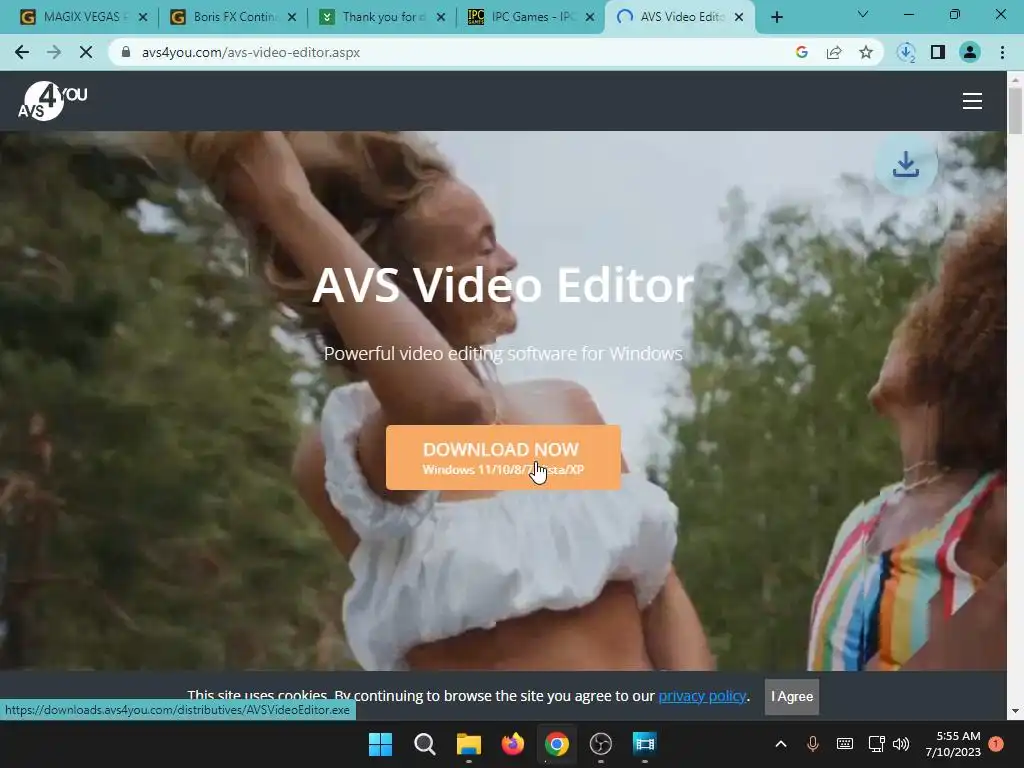Click the scrollbar down arrow
The image size is (1024, 768).
pos(1015,711)
